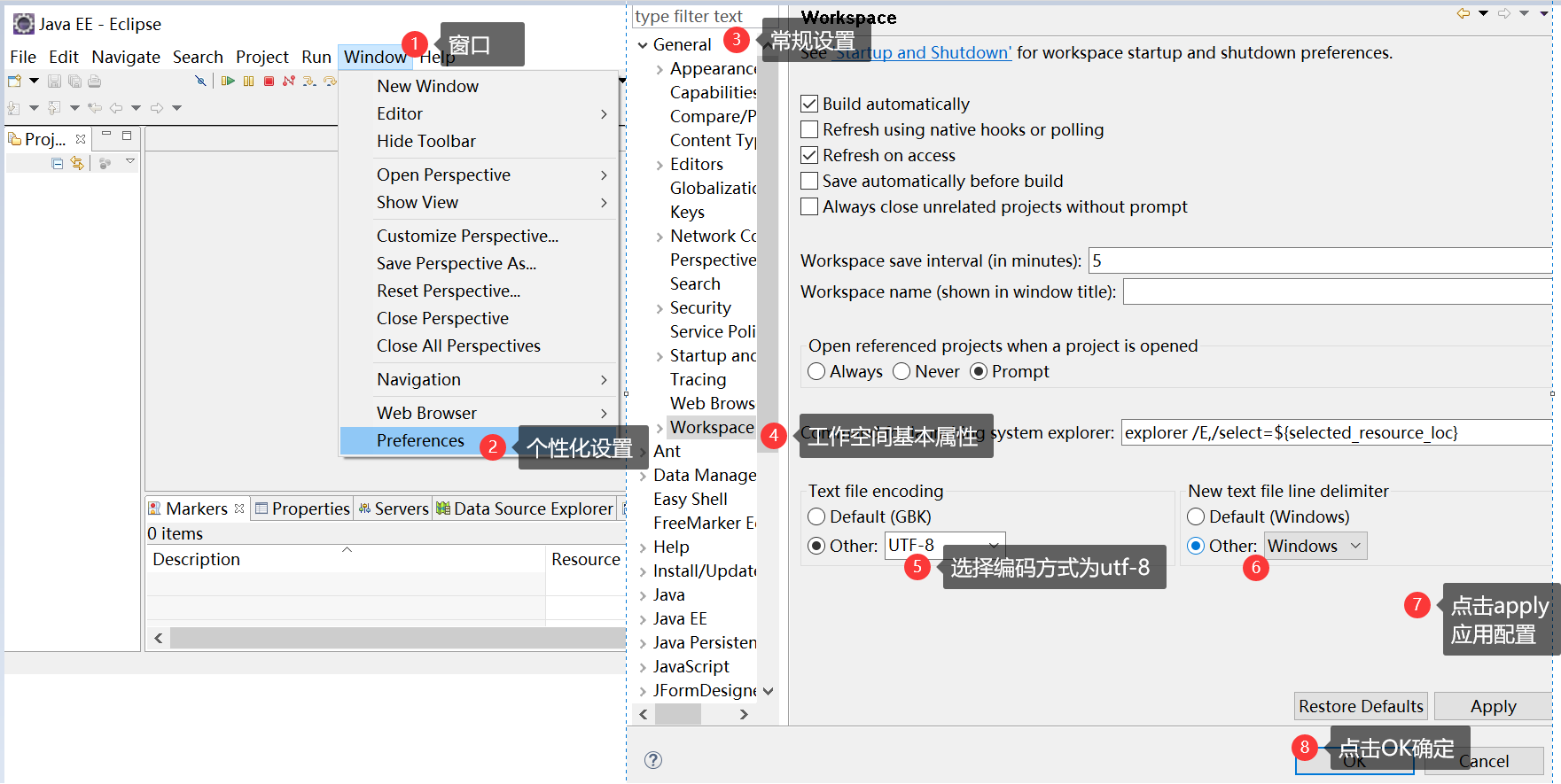This screenshot has height=784, width=1561.
Task: Open the 'Startup and Shutdown' link
Action: (923, 52)
